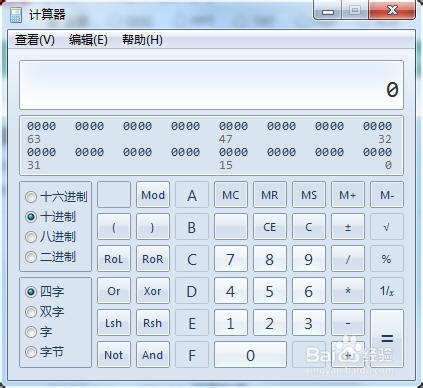
Task: Click the And bitwise button
Action: [x=153, y=355]
